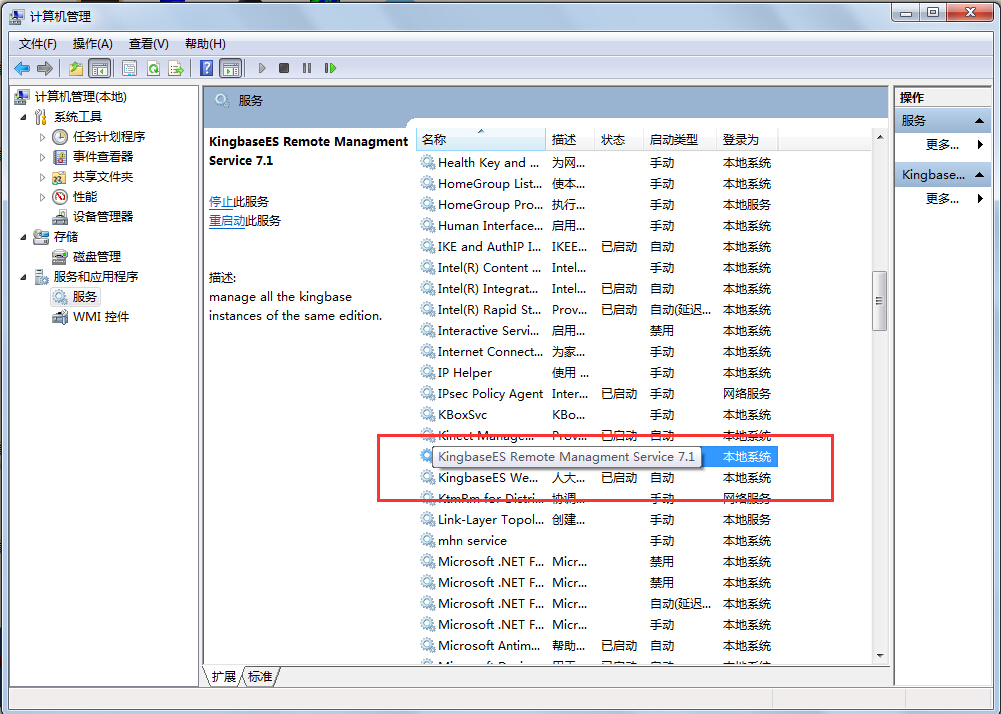Open the blue Help question-mark icon

[x=207, y=68]
